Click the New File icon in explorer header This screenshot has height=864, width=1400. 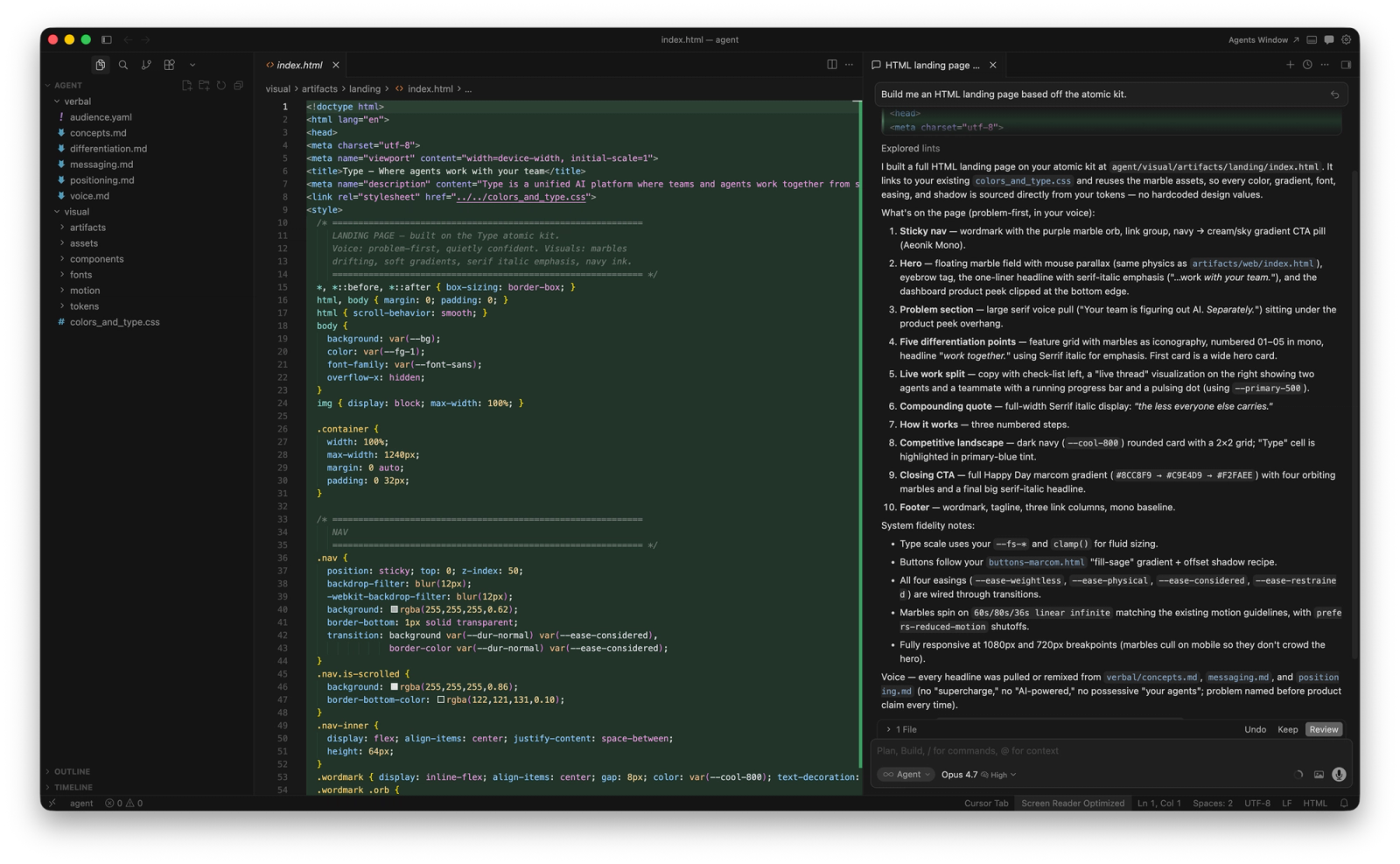click(x=186, y=85)
